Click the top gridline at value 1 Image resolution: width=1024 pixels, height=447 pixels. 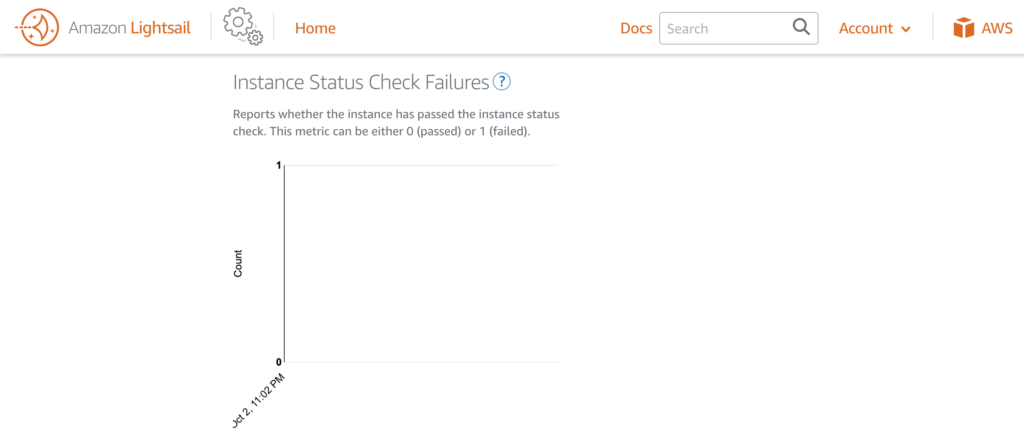[x=421, y=165]
